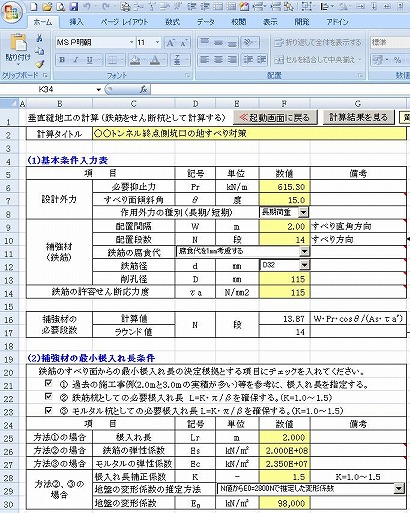Click the text orientation icon

click(x=247, y=42)
